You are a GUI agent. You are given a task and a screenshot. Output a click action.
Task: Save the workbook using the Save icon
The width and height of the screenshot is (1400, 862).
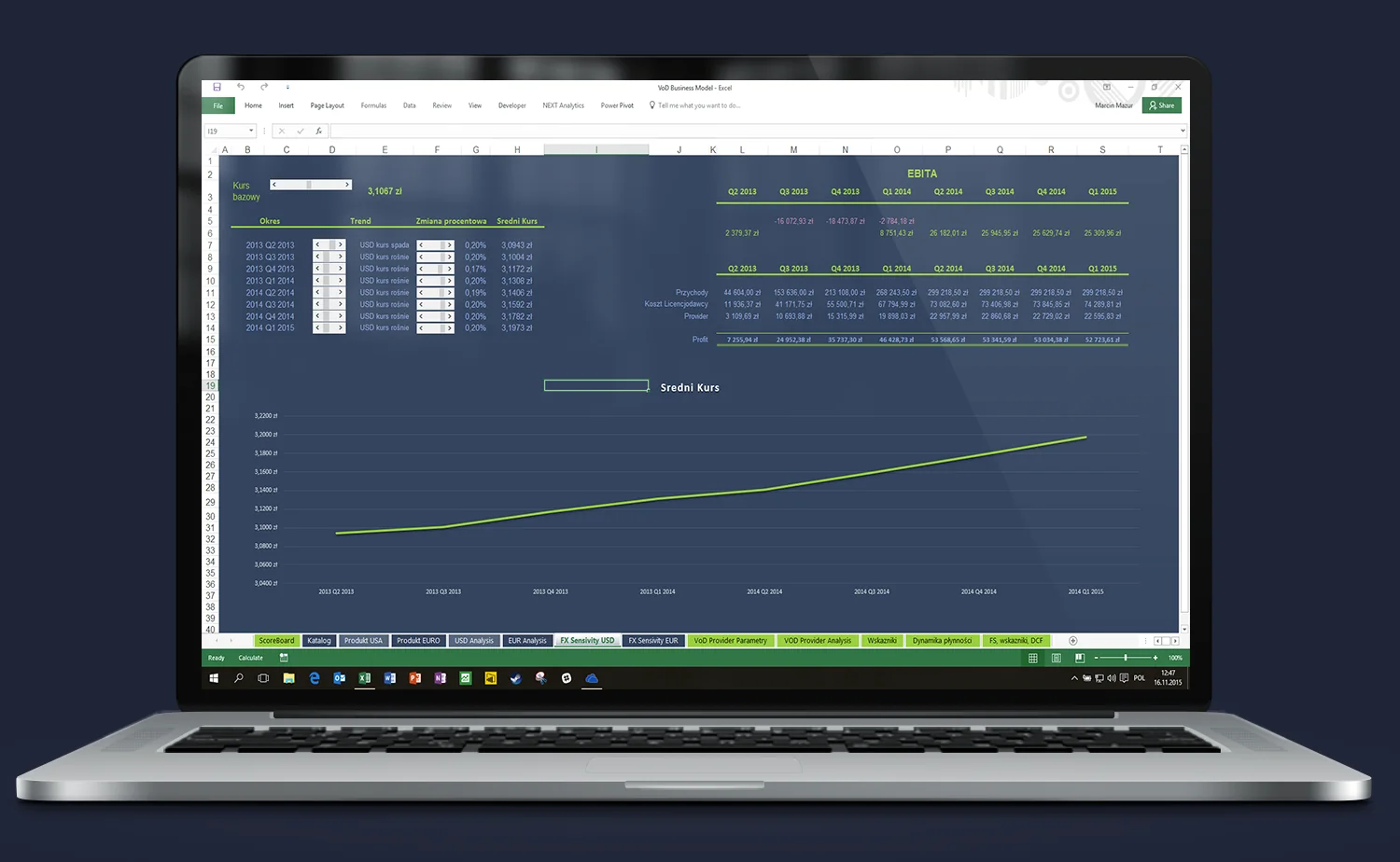coord(217,87)
